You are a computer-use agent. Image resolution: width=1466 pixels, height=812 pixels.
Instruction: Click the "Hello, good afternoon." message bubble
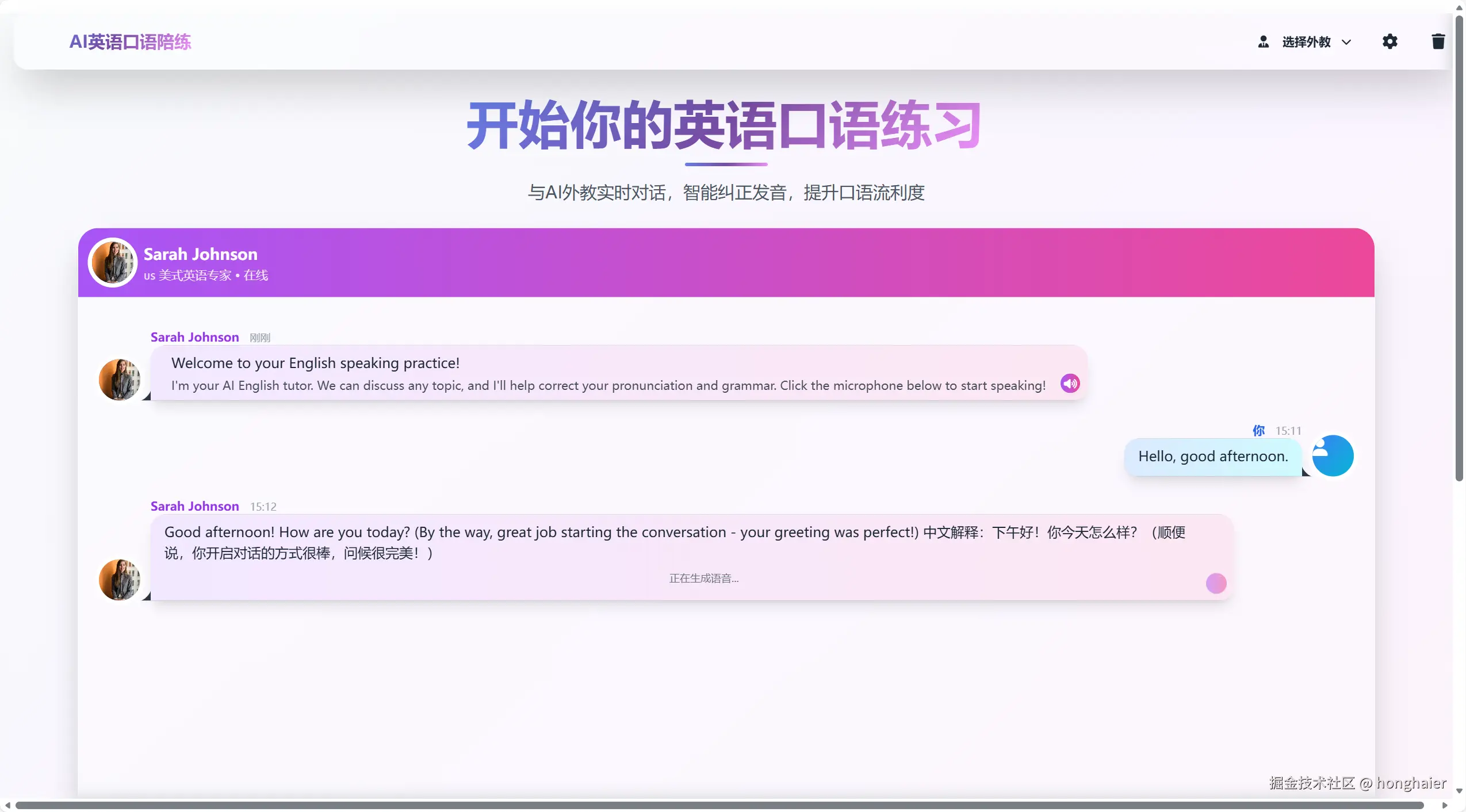tap(1212, 457)
